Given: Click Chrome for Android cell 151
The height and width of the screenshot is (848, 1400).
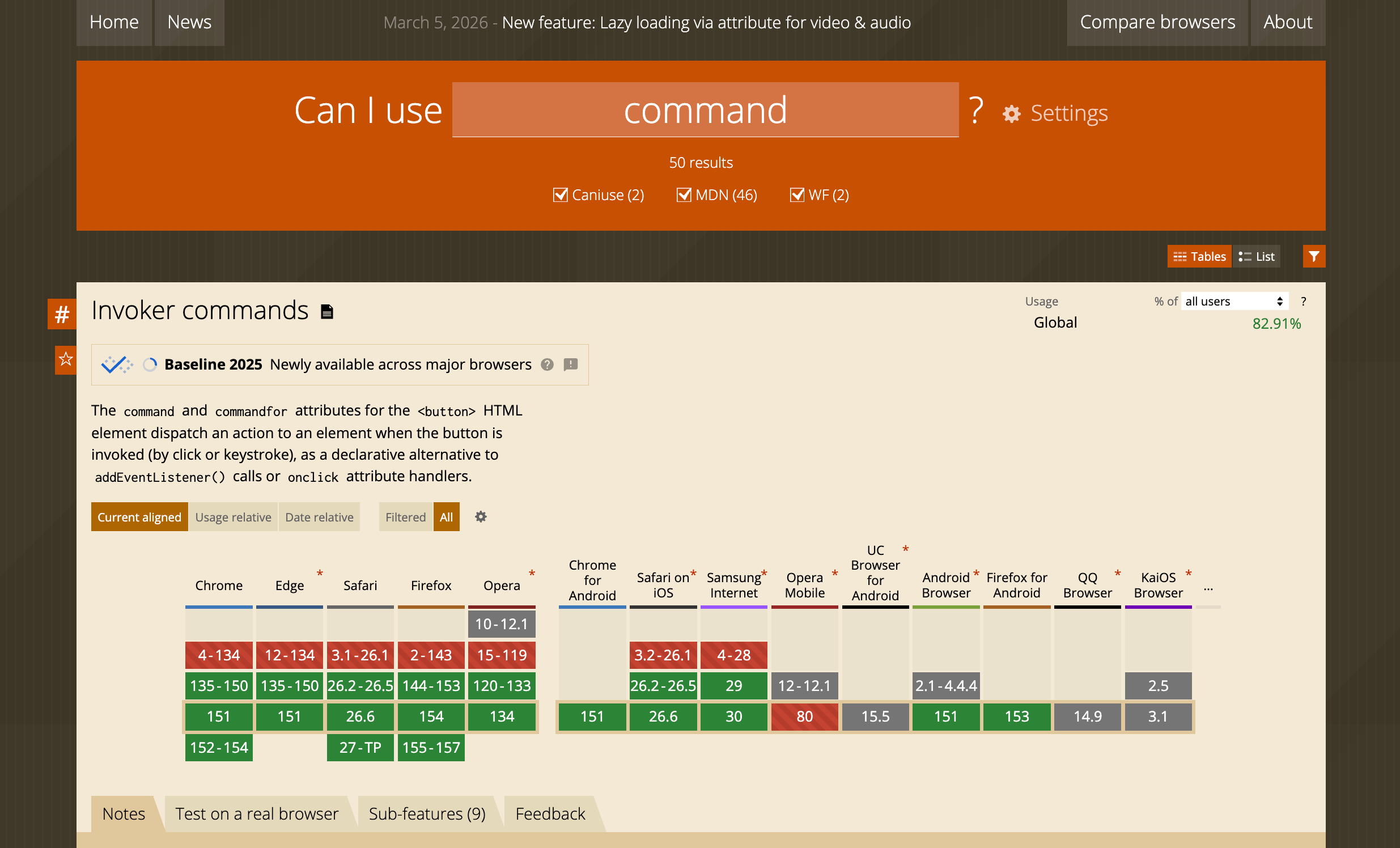Looking at the screenshot, I should pyautogui.click(x=592, y=716).
